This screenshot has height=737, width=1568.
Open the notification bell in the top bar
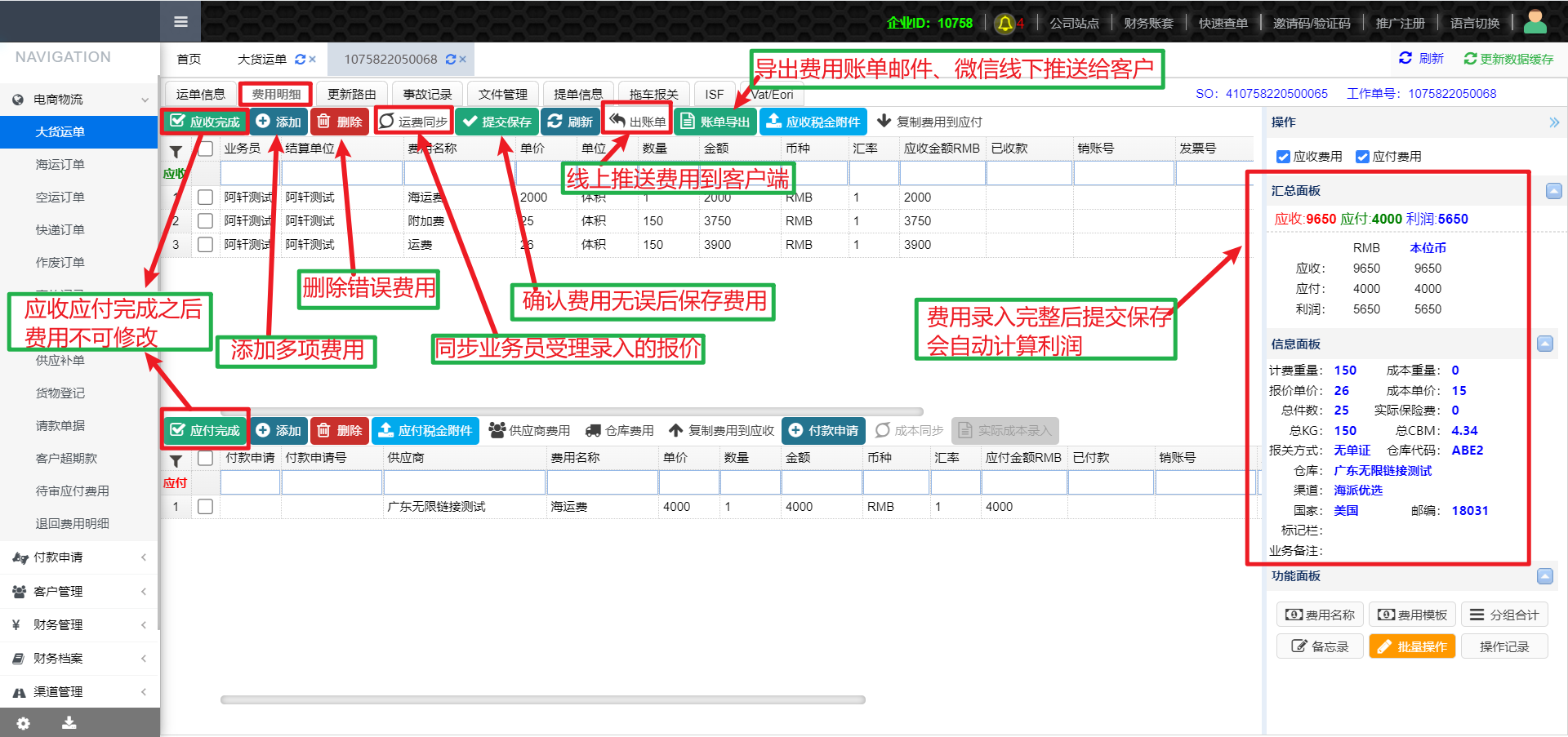pyautogui.click(x=1005, y=23)
